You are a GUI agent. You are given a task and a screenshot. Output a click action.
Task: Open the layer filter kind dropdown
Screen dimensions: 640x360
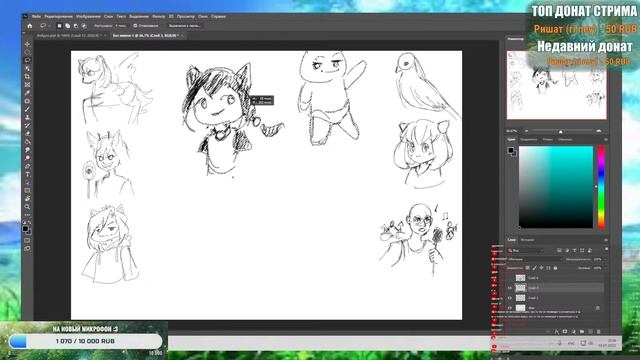[x=526, y=250]
